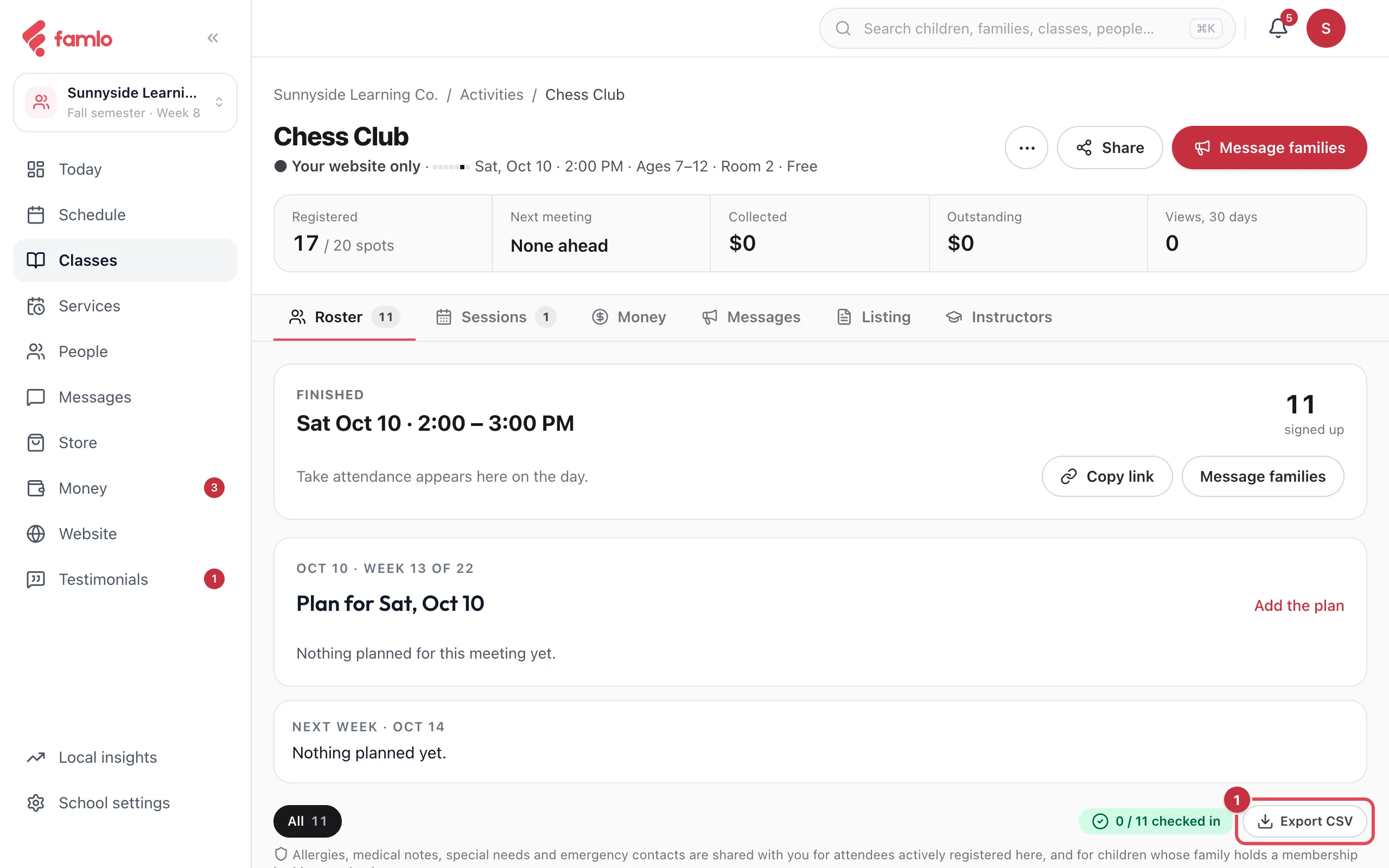
Task: Click the Next meeting None ahead stat
Action: click(601, 233)
